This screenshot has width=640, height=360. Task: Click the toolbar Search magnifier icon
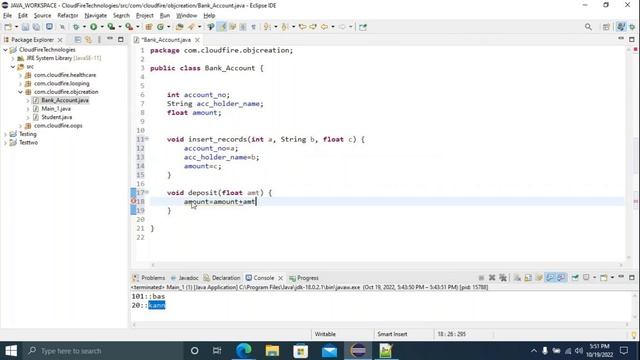click(x=588, y=27)
